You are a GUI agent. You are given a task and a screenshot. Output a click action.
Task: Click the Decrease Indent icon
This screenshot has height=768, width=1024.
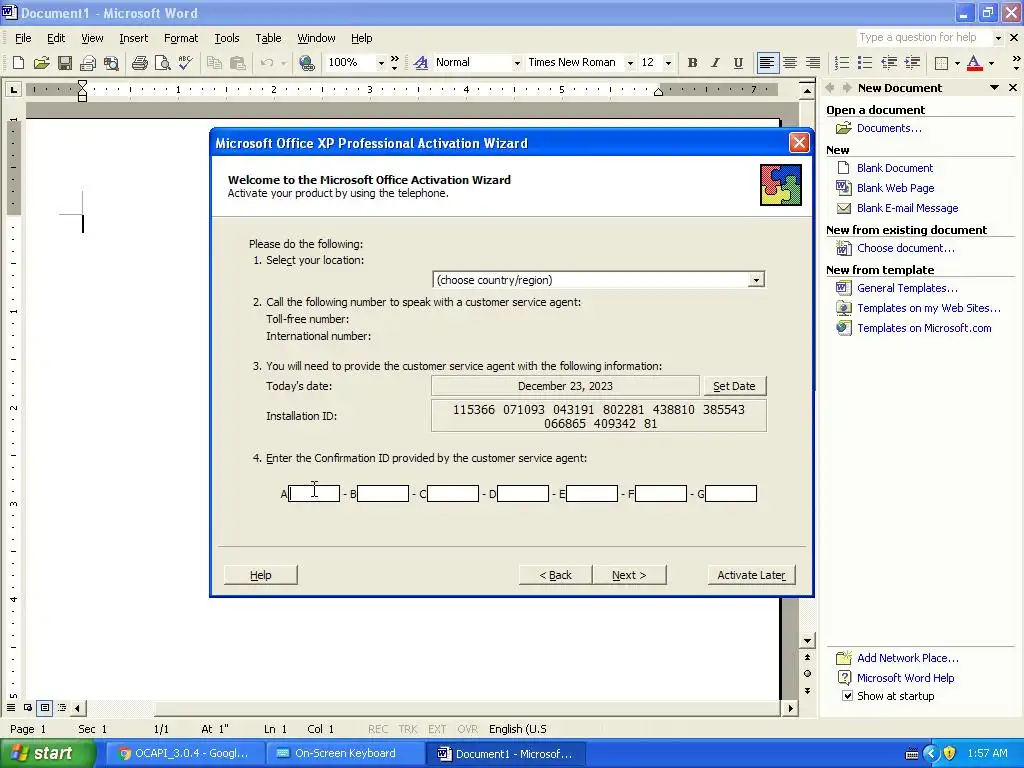[889, 63]
